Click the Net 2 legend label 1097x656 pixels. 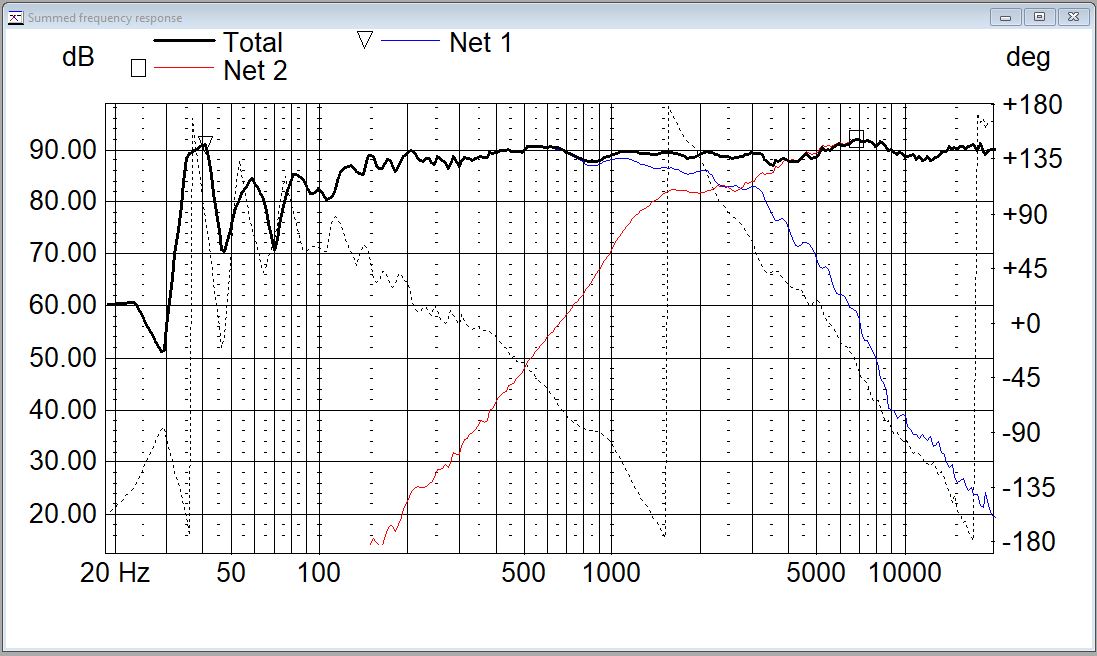click(x=255, y=71)
